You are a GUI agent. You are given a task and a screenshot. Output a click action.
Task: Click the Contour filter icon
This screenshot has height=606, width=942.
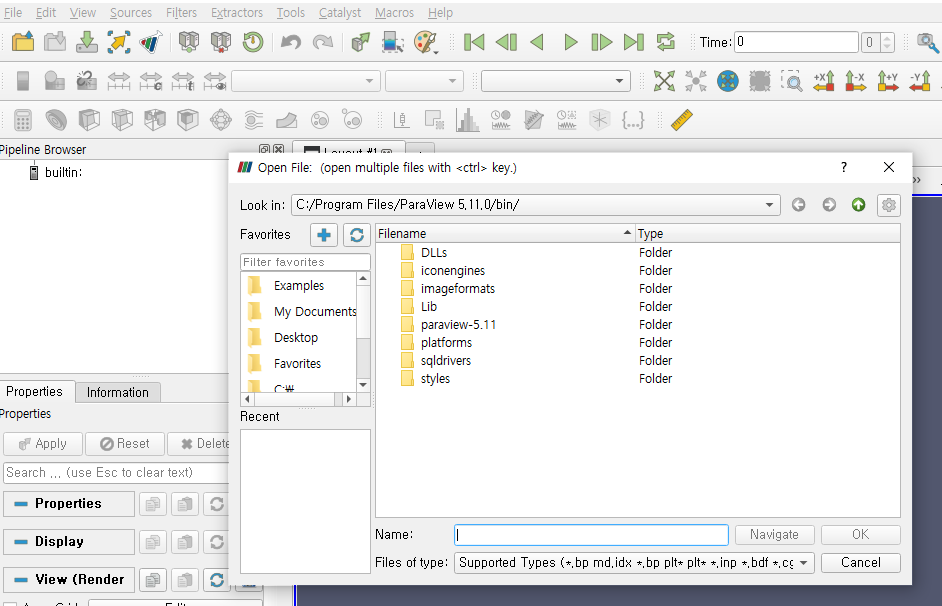[56, 120]
